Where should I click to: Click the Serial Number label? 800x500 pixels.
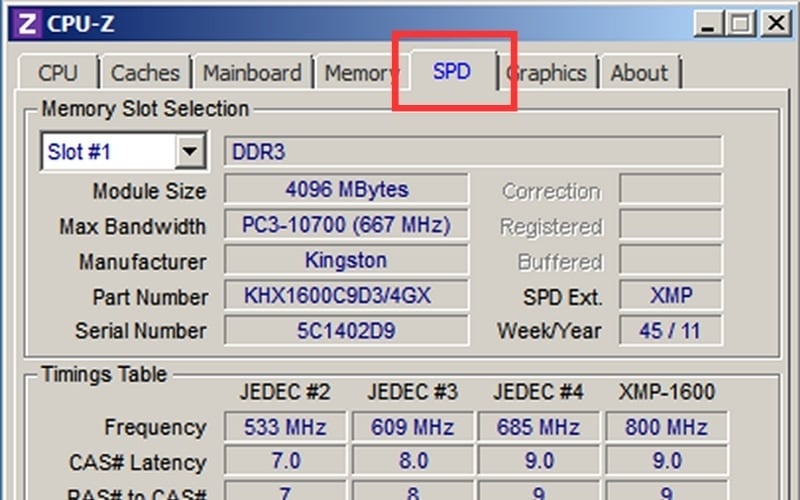coord(141,331)
